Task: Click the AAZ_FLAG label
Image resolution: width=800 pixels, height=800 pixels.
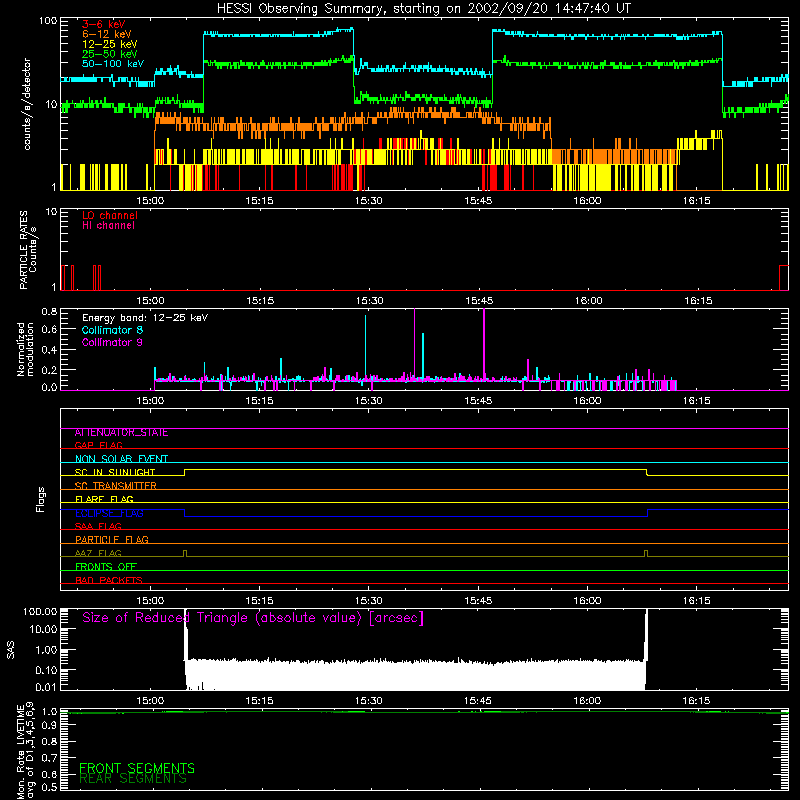Action: pyautogui.click(x=98, y=553)
